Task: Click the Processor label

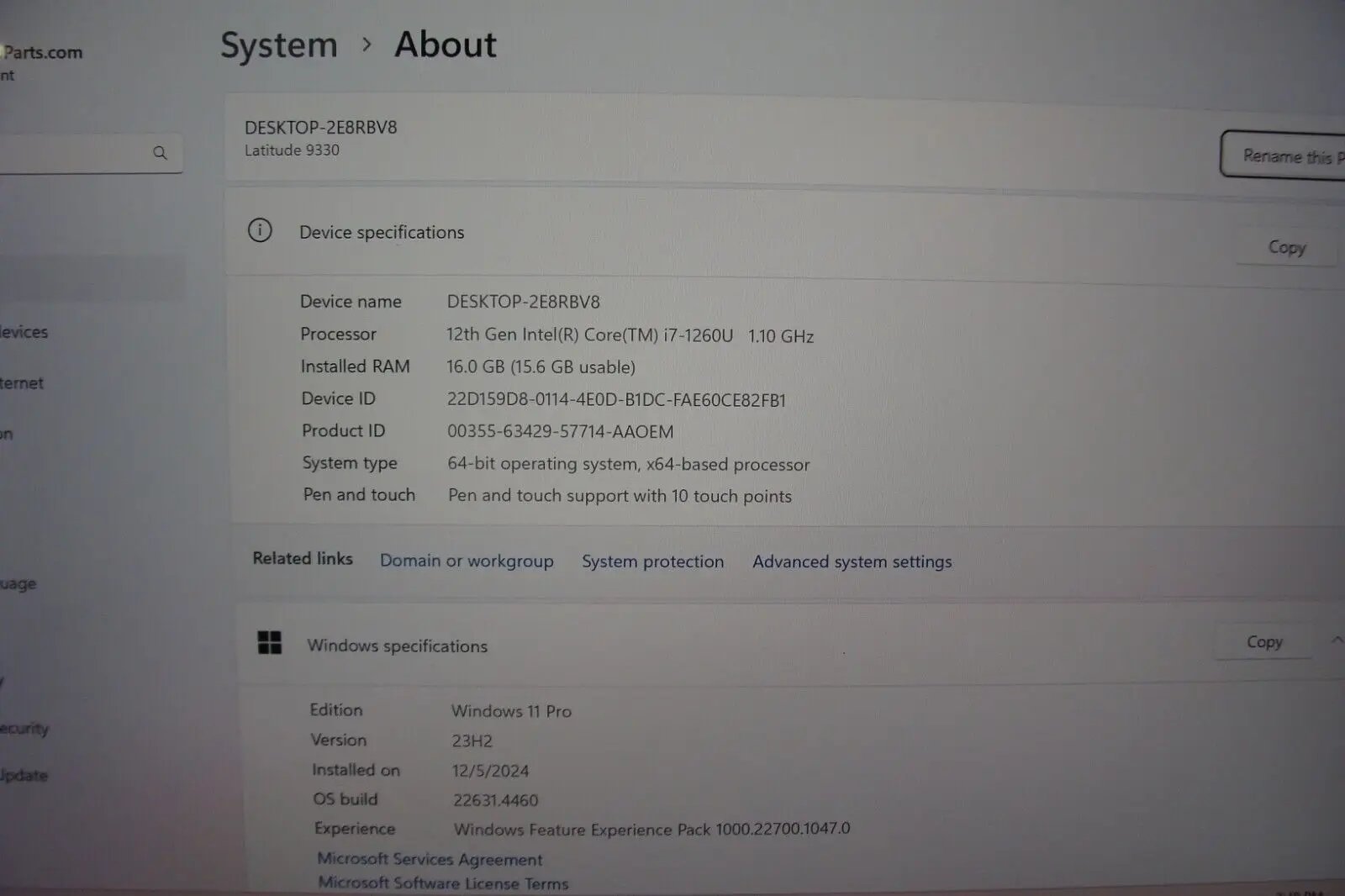Action: point(338,334)
